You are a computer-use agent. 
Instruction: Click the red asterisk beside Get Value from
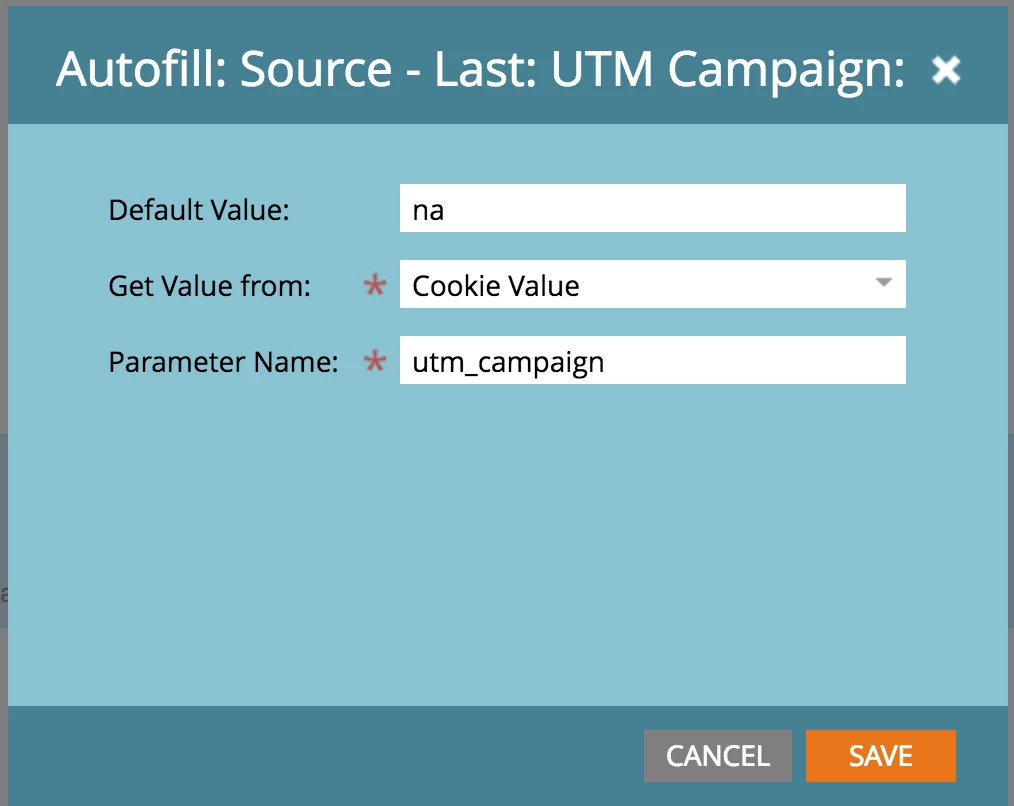click(374, 285)
